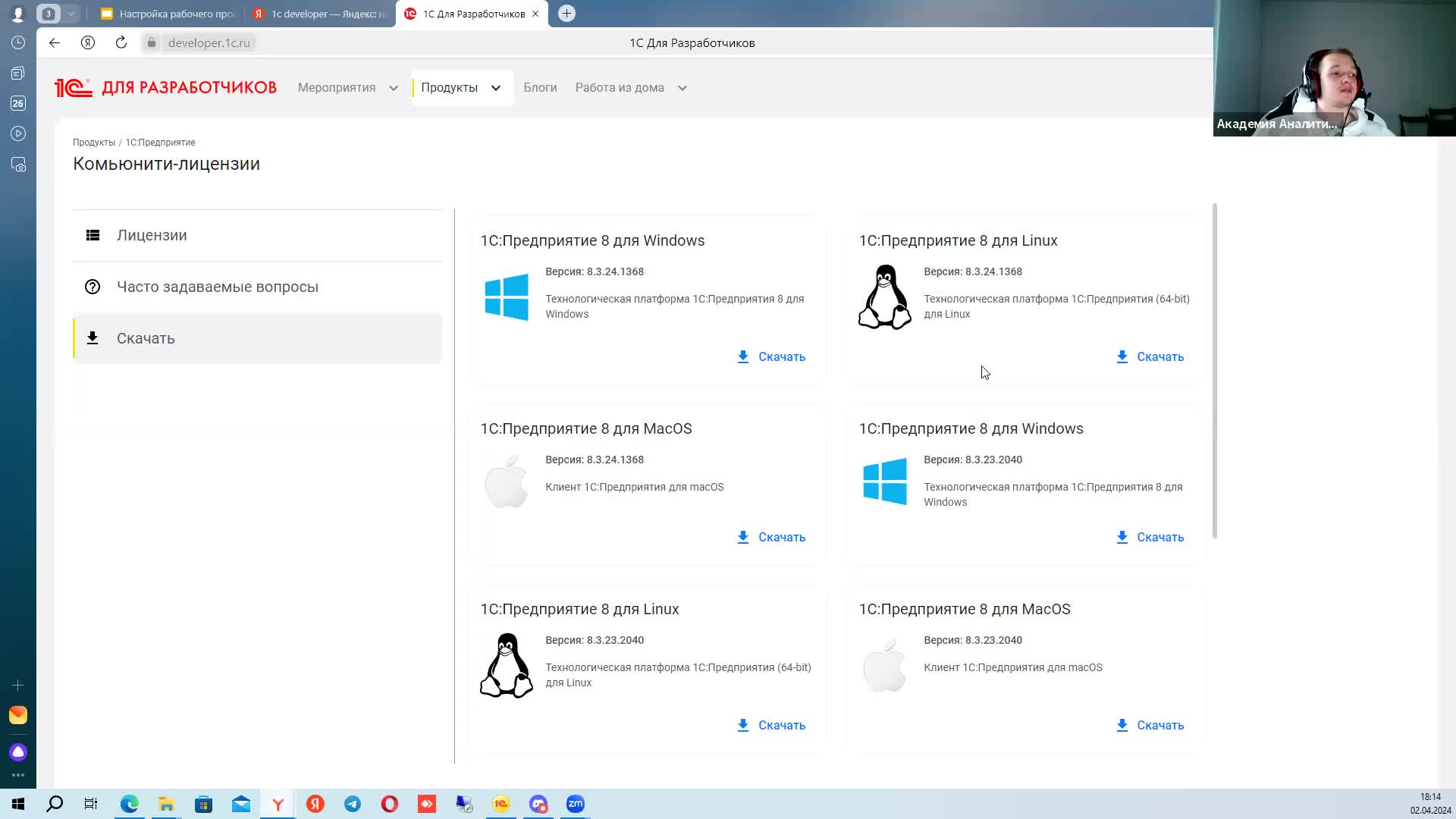Open Telegram from taskbar

tap(353, 804)
